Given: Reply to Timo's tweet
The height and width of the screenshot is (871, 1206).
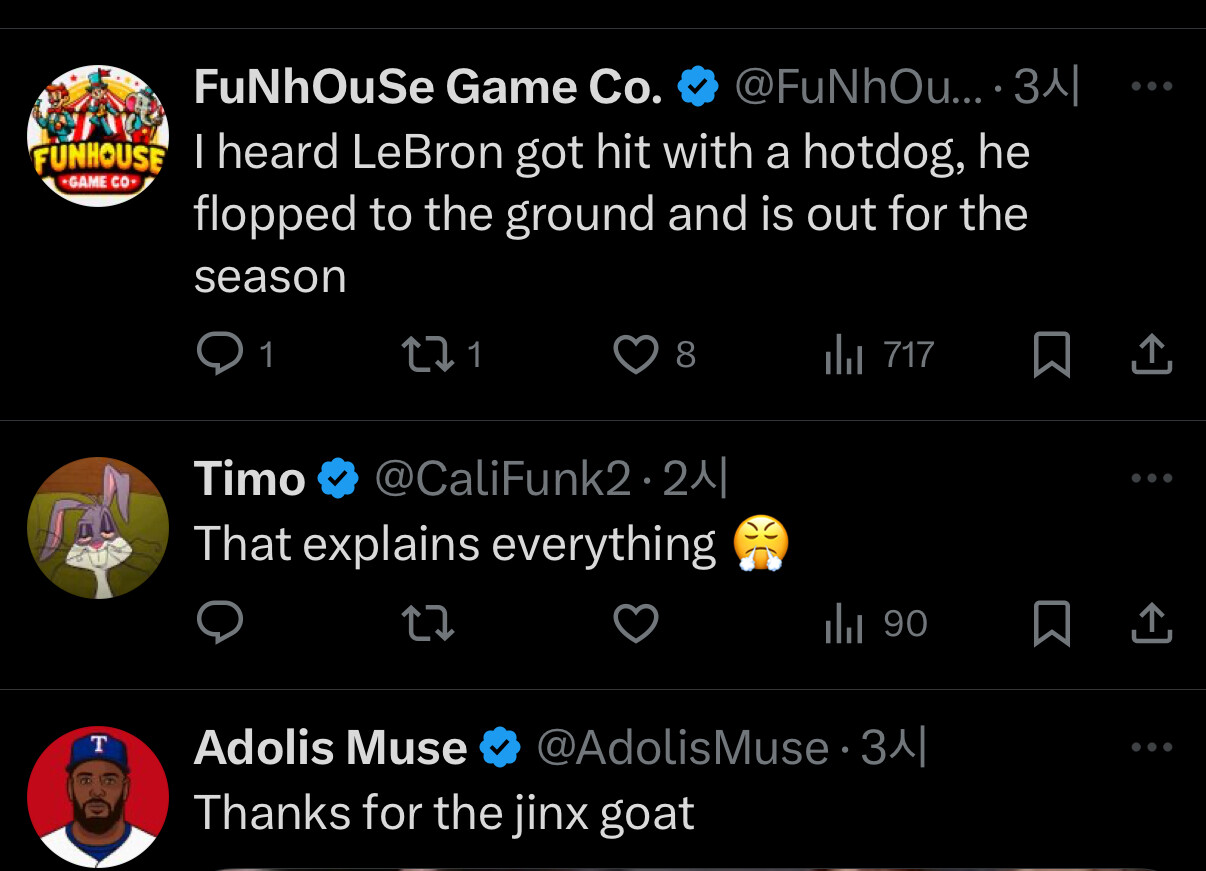Looking at the screenshot, I should point(219,624).
